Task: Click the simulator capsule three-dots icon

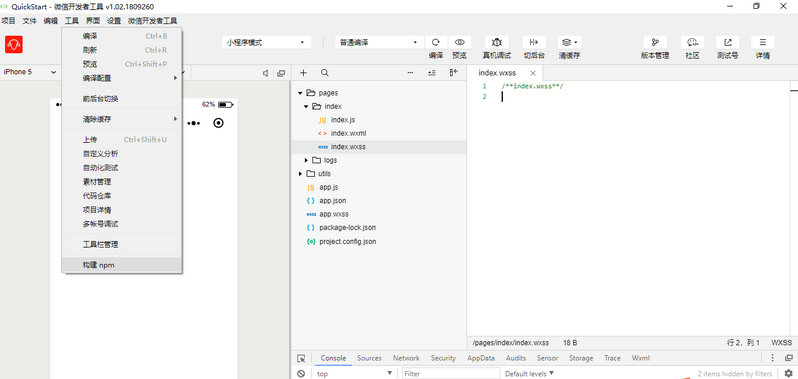Action: 193,123
